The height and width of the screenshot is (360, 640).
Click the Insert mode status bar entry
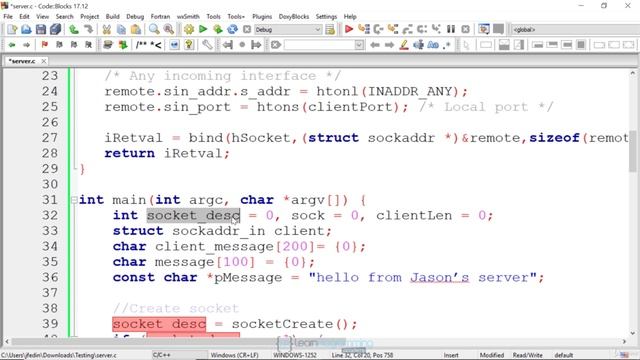(451, 355)
